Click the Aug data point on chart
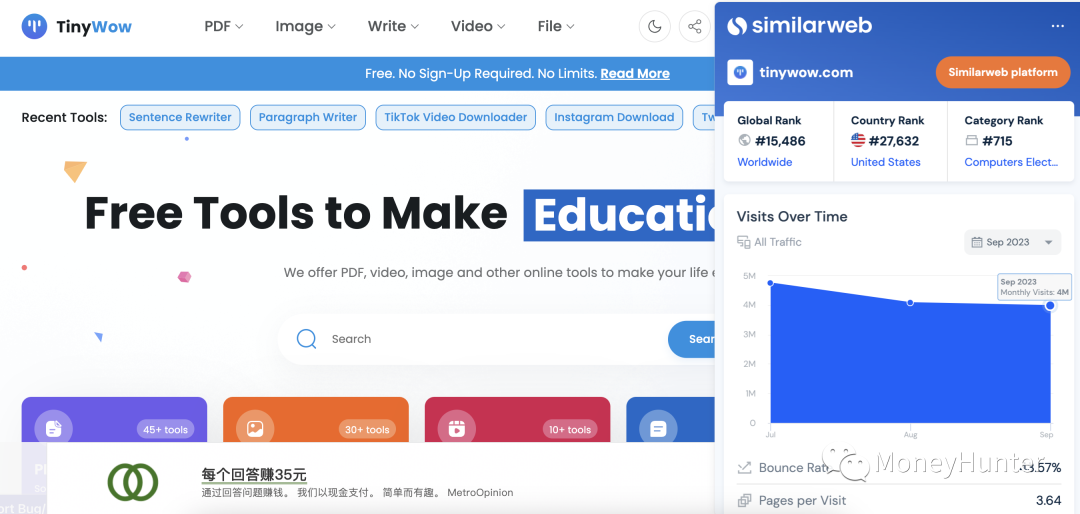The height and width of the screenshot is (514, 1080). click(x=910, y=302)
